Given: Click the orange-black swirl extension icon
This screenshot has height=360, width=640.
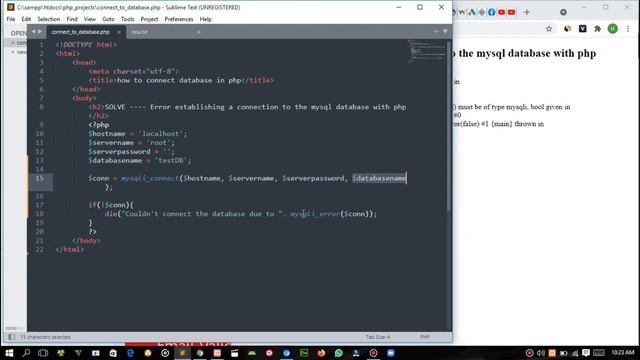Looking at the screenshot, I should (567, 29).
